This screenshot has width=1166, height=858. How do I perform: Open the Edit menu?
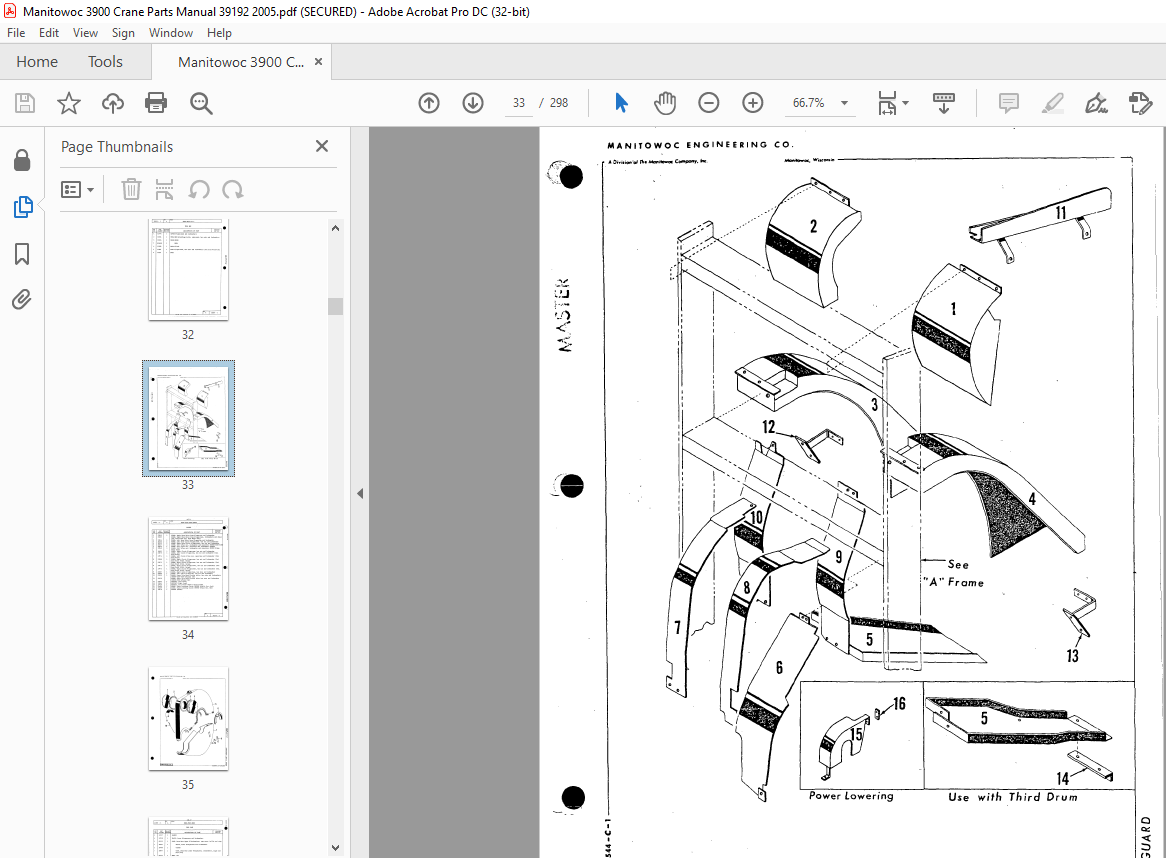pyautogui.click(x=49, y=33)
